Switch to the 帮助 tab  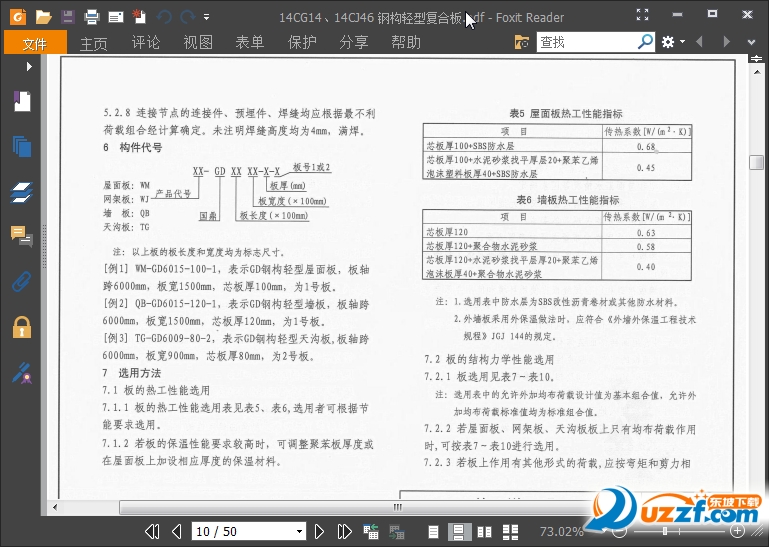[x=406, y=42]
